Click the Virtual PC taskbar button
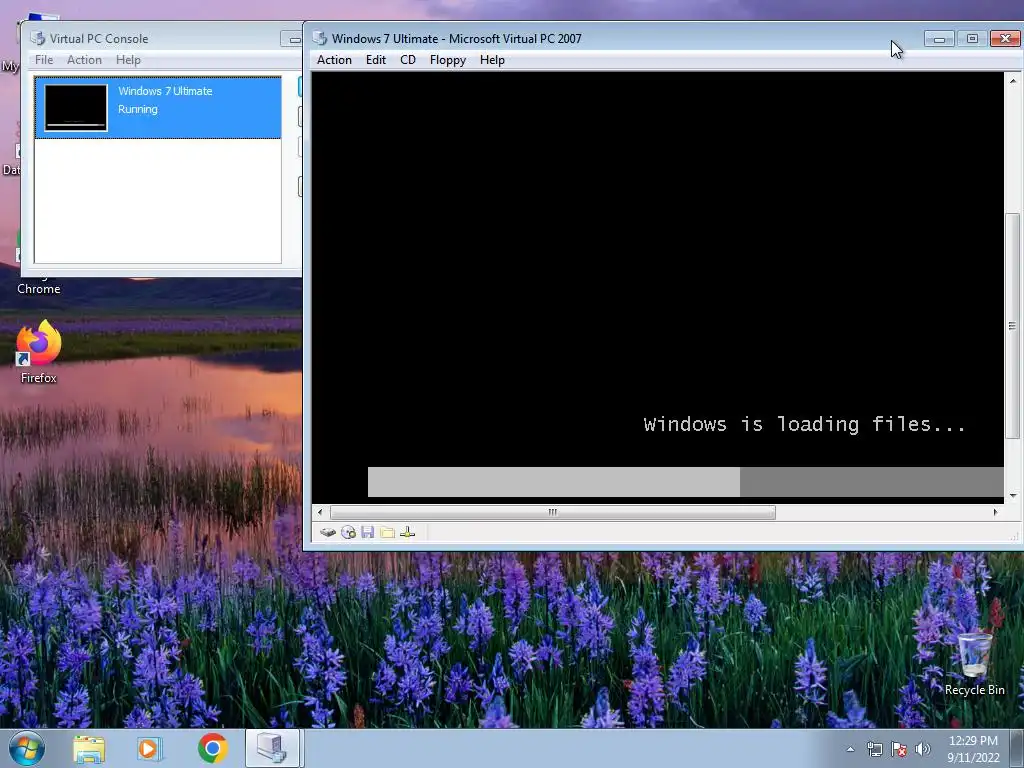The image size is (1024, 768). pyautogui.click(x=272, y=749)
